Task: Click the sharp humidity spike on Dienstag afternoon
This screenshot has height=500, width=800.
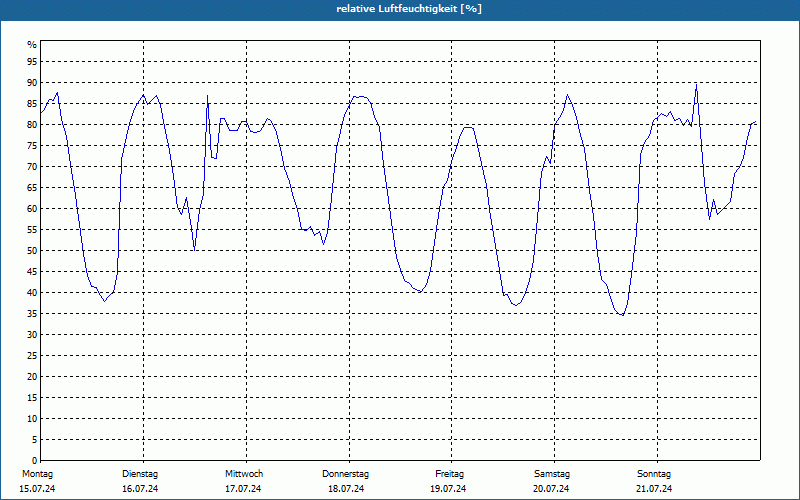Action: pyautogui.click(x=207, y=96)
